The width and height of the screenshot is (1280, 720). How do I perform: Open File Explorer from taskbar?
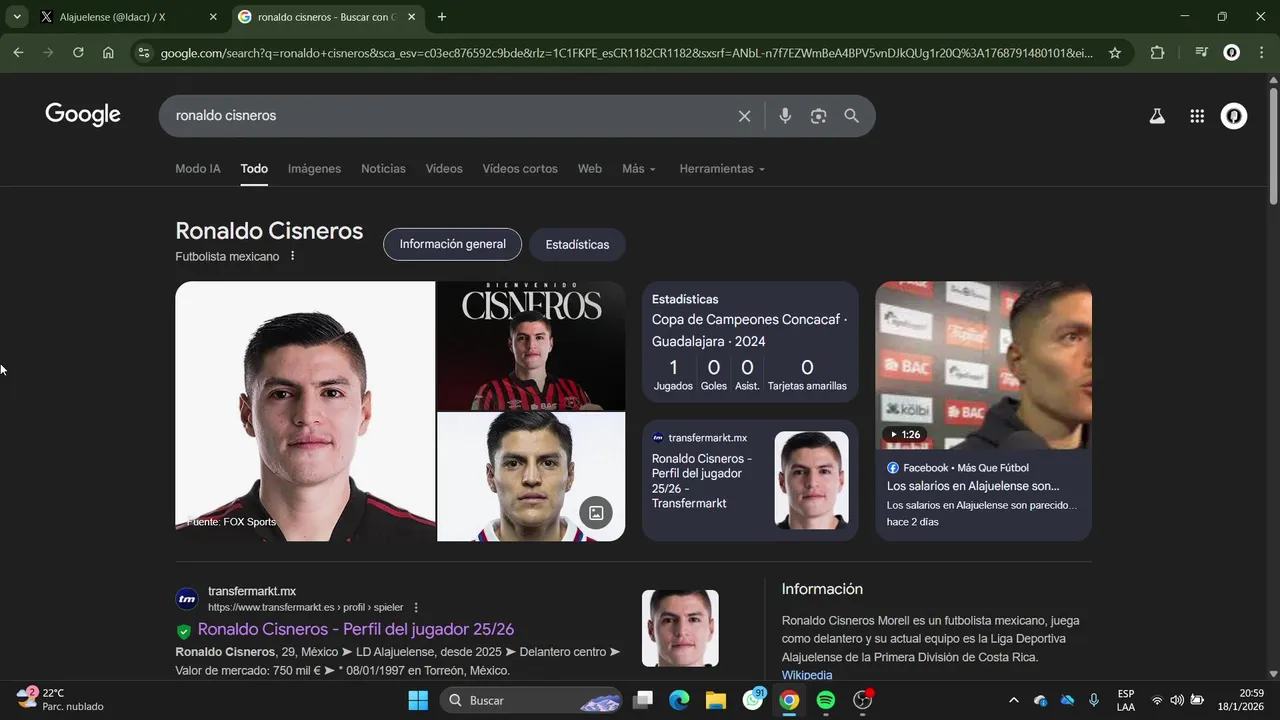[x=715, y=700]
